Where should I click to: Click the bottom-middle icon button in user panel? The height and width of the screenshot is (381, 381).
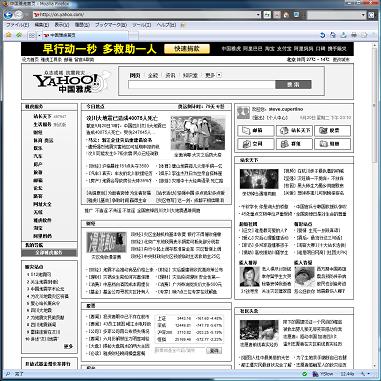[x=294, y=144]
